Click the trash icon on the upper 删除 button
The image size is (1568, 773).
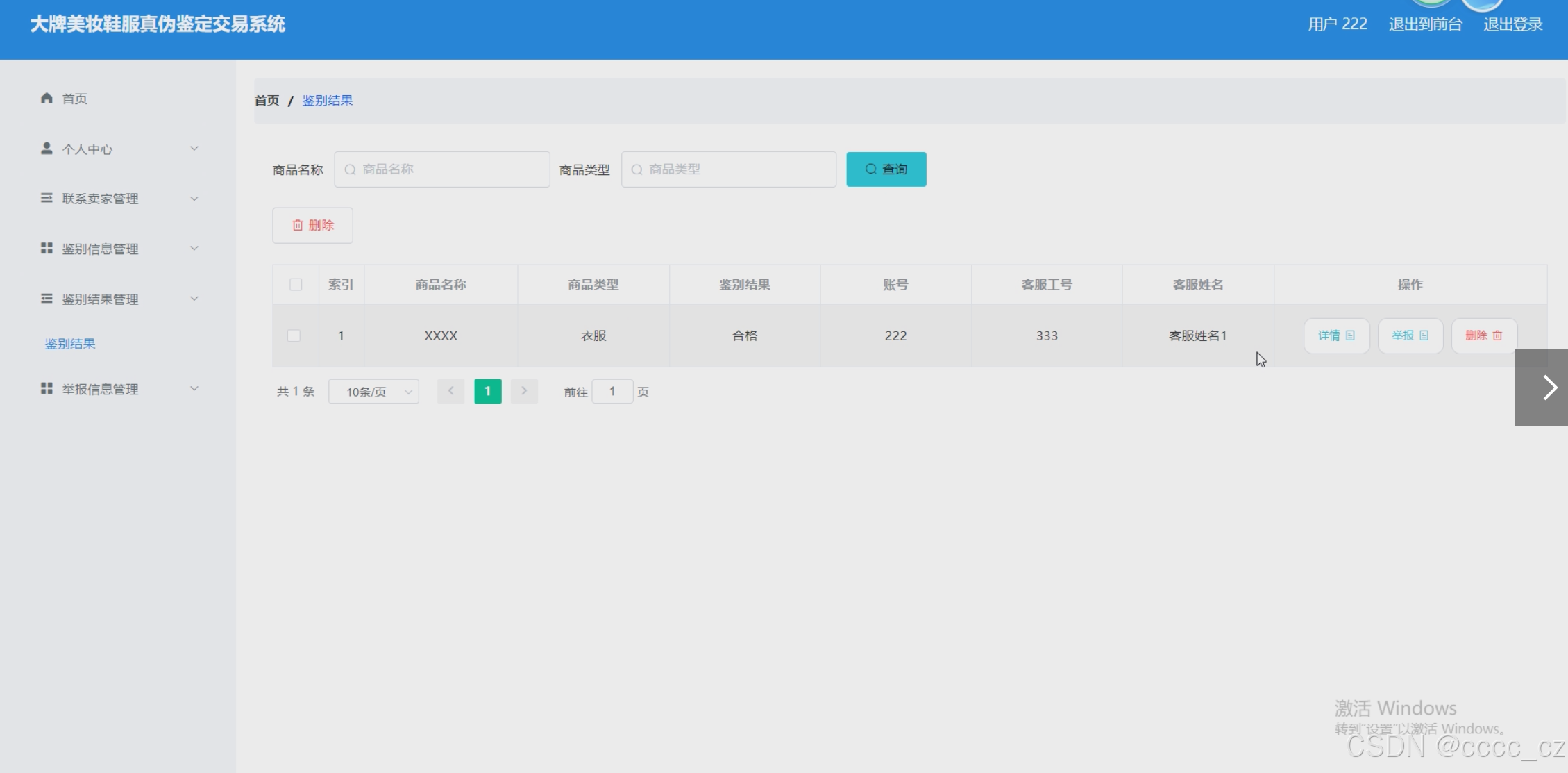(298, 225)
